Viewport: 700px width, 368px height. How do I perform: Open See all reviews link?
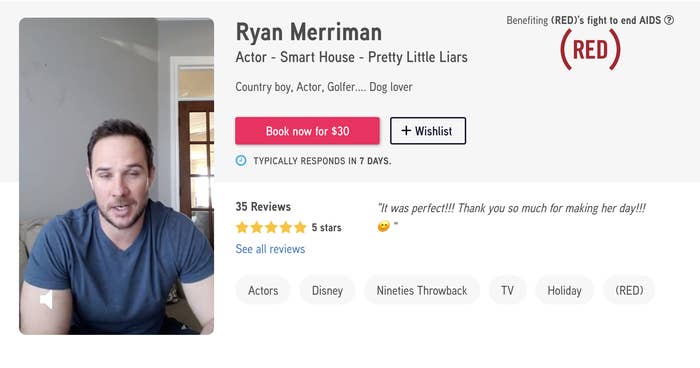coord(270,249)
